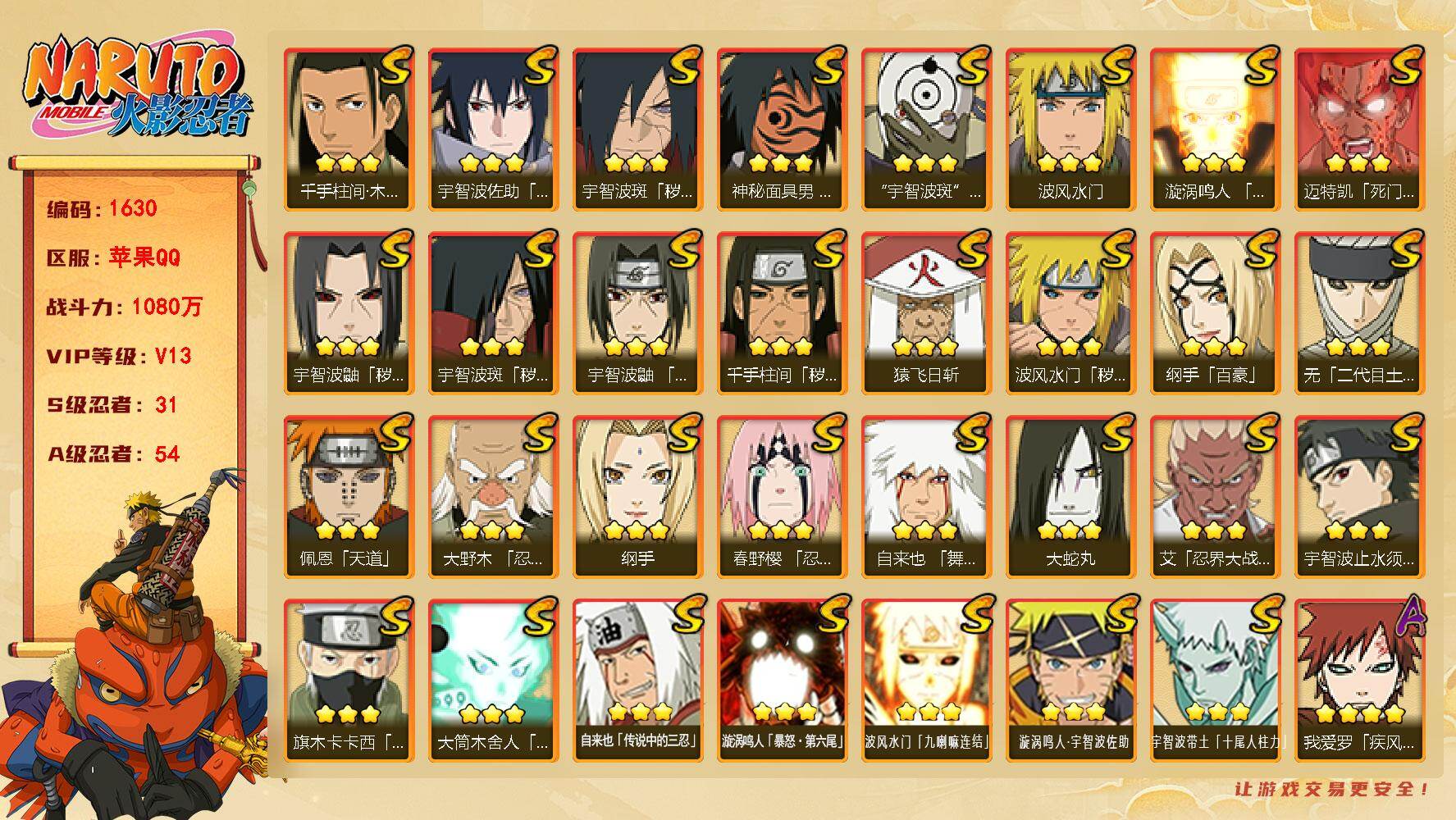The height and width of the screenshot is (820, 1456).
Task: Select the 佩恩「天道」 ninja card
Action: pos(349,497)
